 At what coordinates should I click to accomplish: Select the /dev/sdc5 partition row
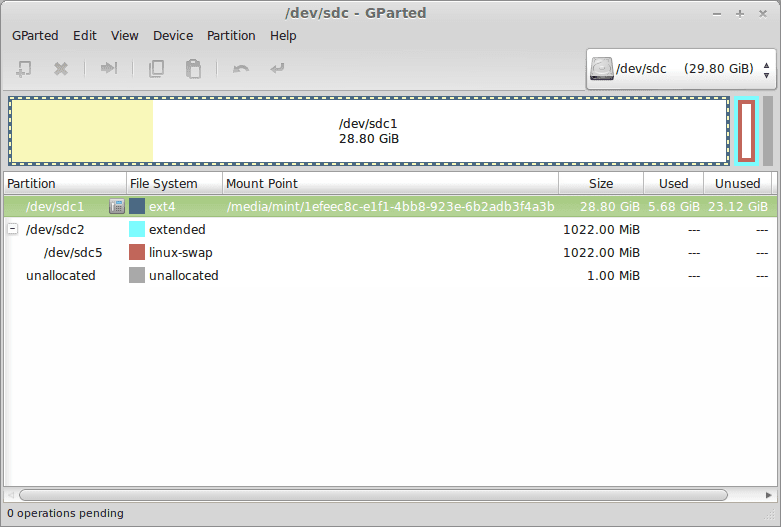(x=390, y=252)
